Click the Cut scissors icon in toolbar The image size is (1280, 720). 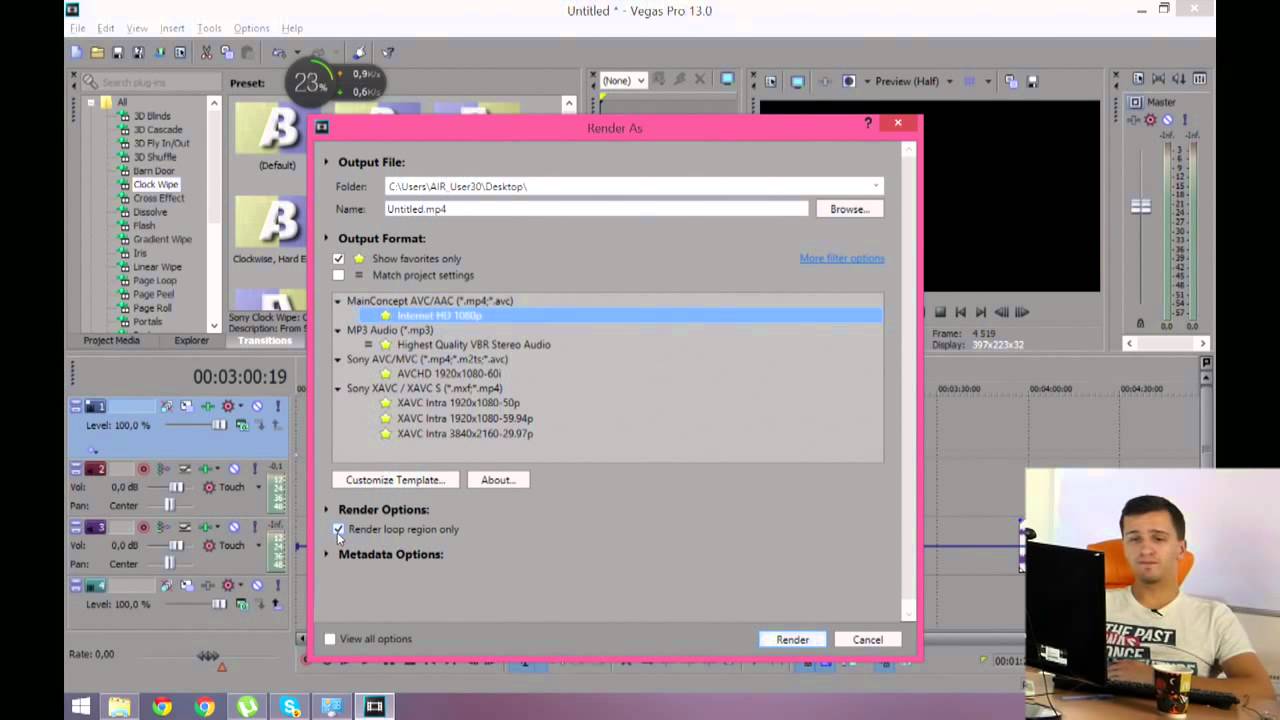(x=206, y=52)
